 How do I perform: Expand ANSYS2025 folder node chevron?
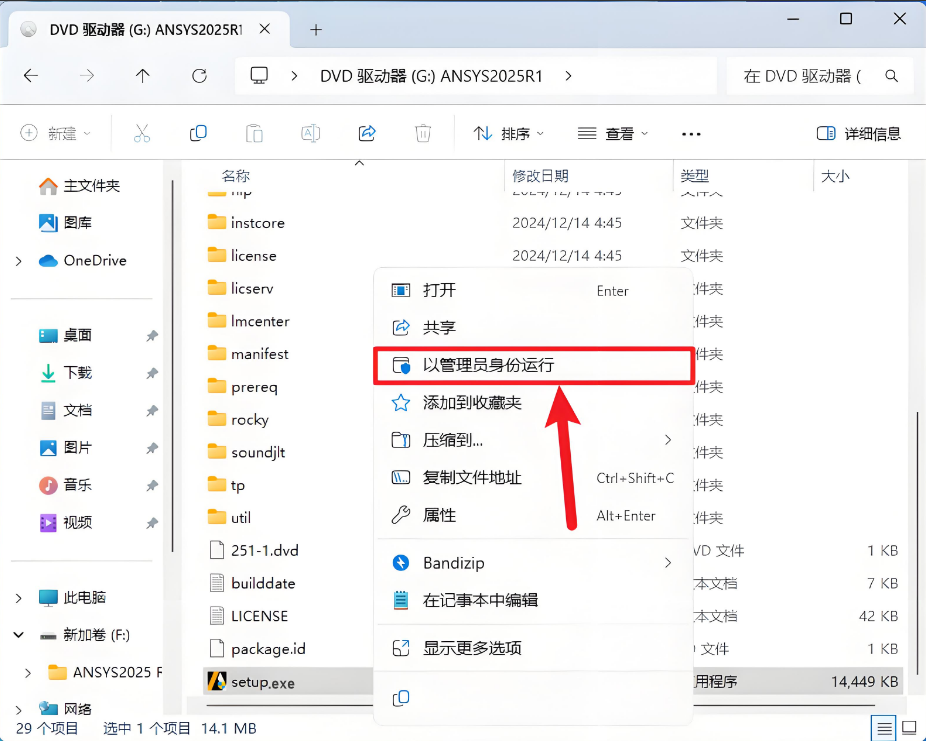[x=28, y=673]
